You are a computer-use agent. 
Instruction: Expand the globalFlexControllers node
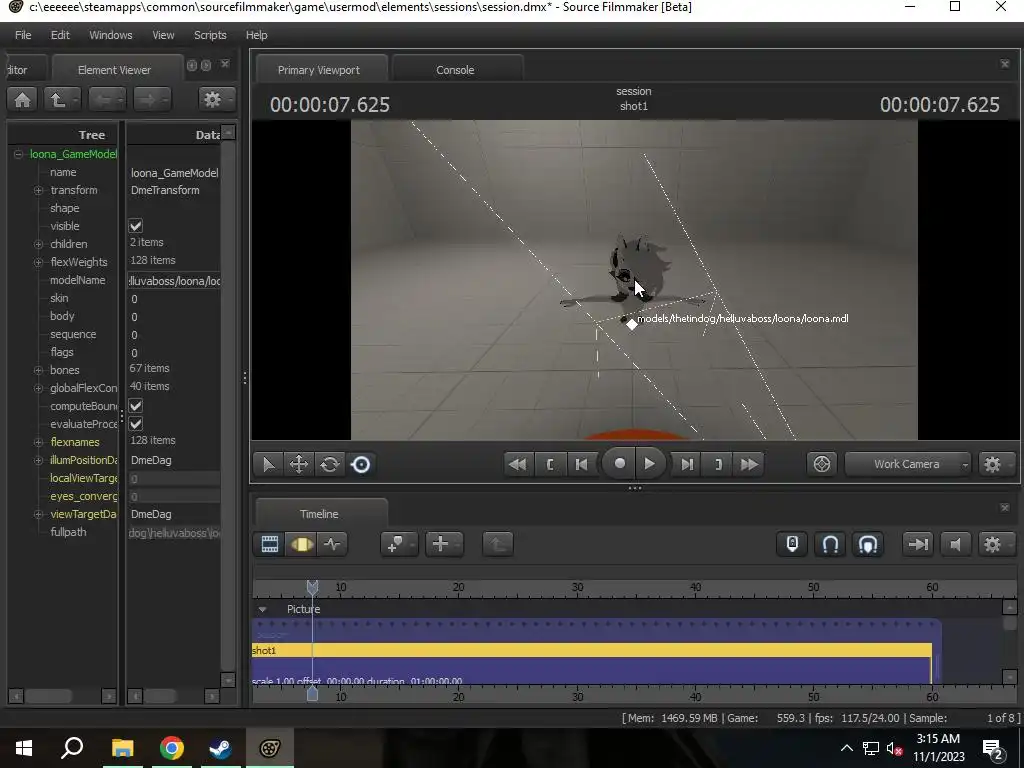pyautogui.click(x=39, y=388)
